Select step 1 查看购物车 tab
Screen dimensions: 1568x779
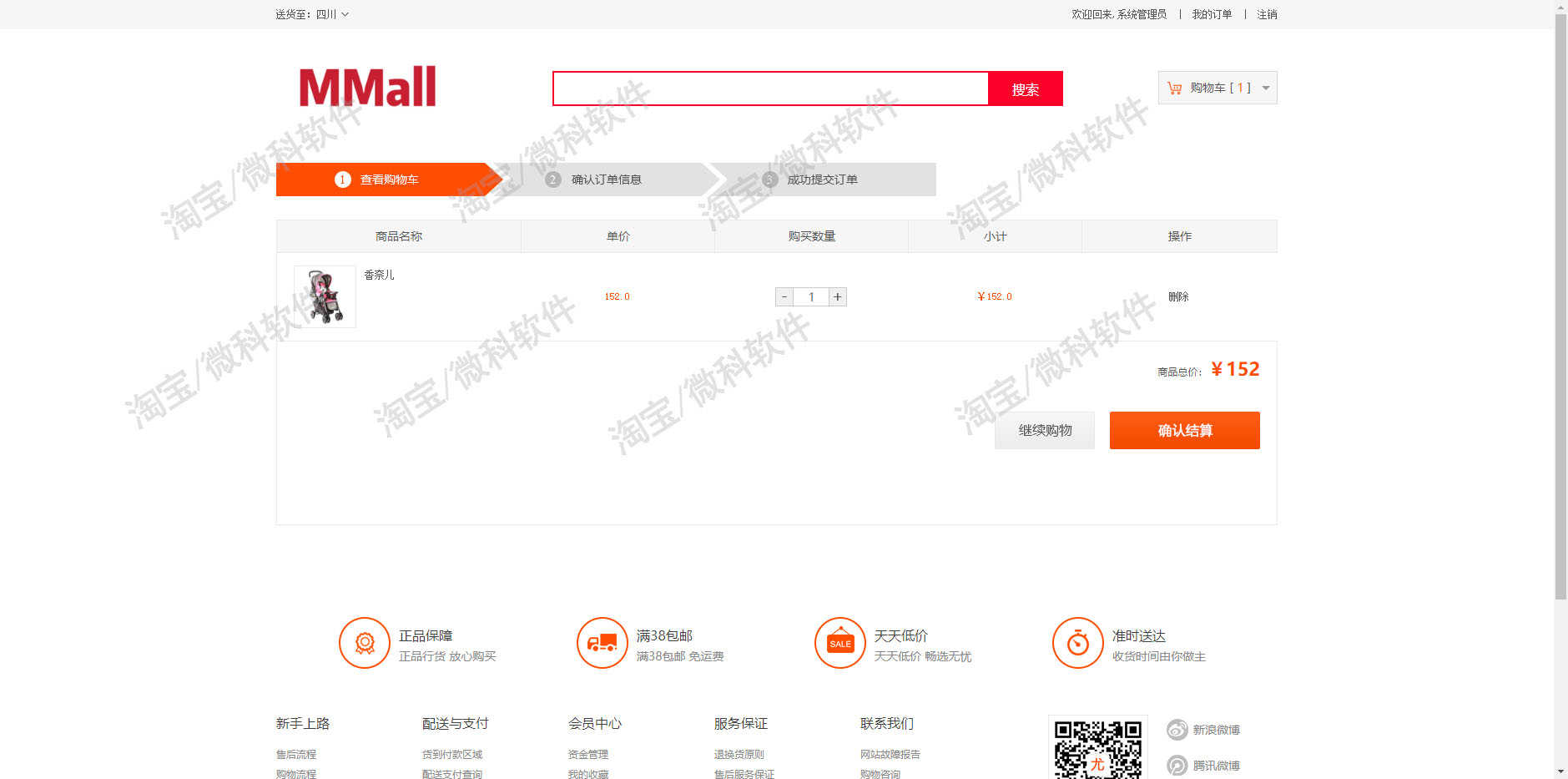tap(389, 180)
